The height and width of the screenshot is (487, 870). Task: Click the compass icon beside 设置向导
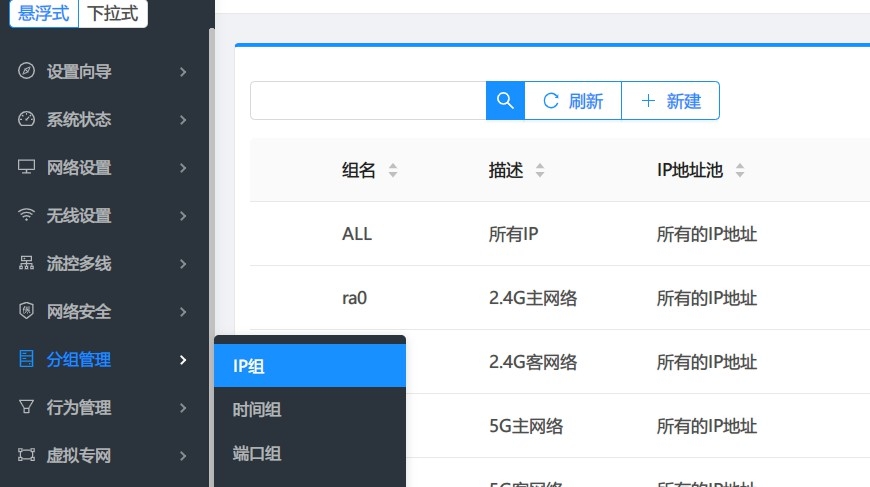tap(27, 72)
